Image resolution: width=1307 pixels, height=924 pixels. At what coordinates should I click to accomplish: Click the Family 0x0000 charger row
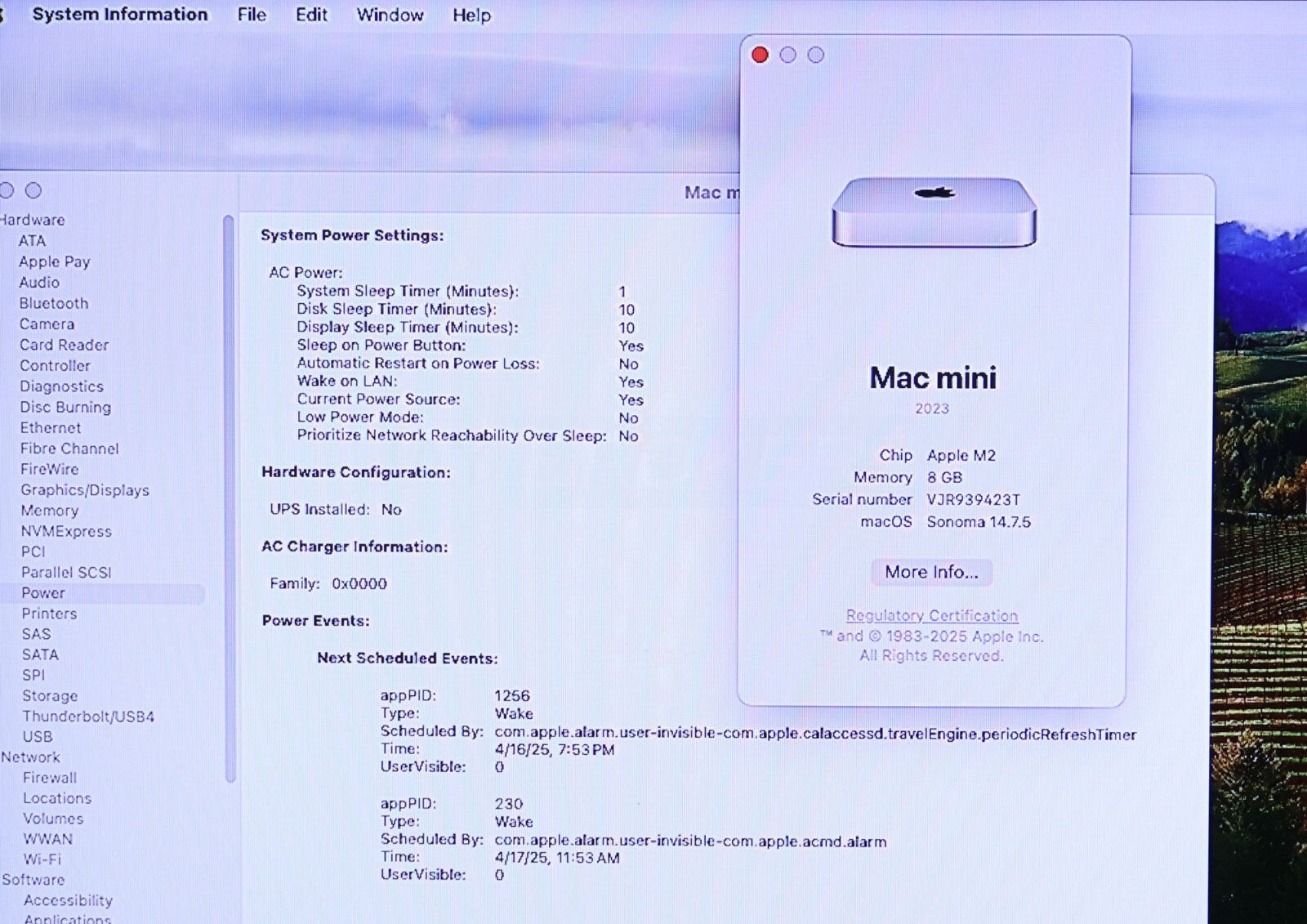328,583
